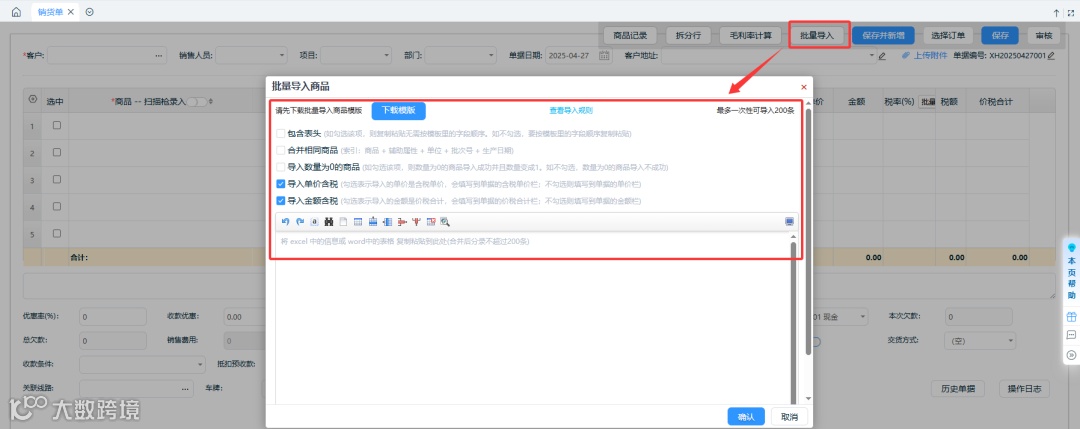Image resolution: width=1080 pixels, height=429 pixels.
Task: Uncheck 导入金额含税 checkbox
Action: click(x=280, y=201)
